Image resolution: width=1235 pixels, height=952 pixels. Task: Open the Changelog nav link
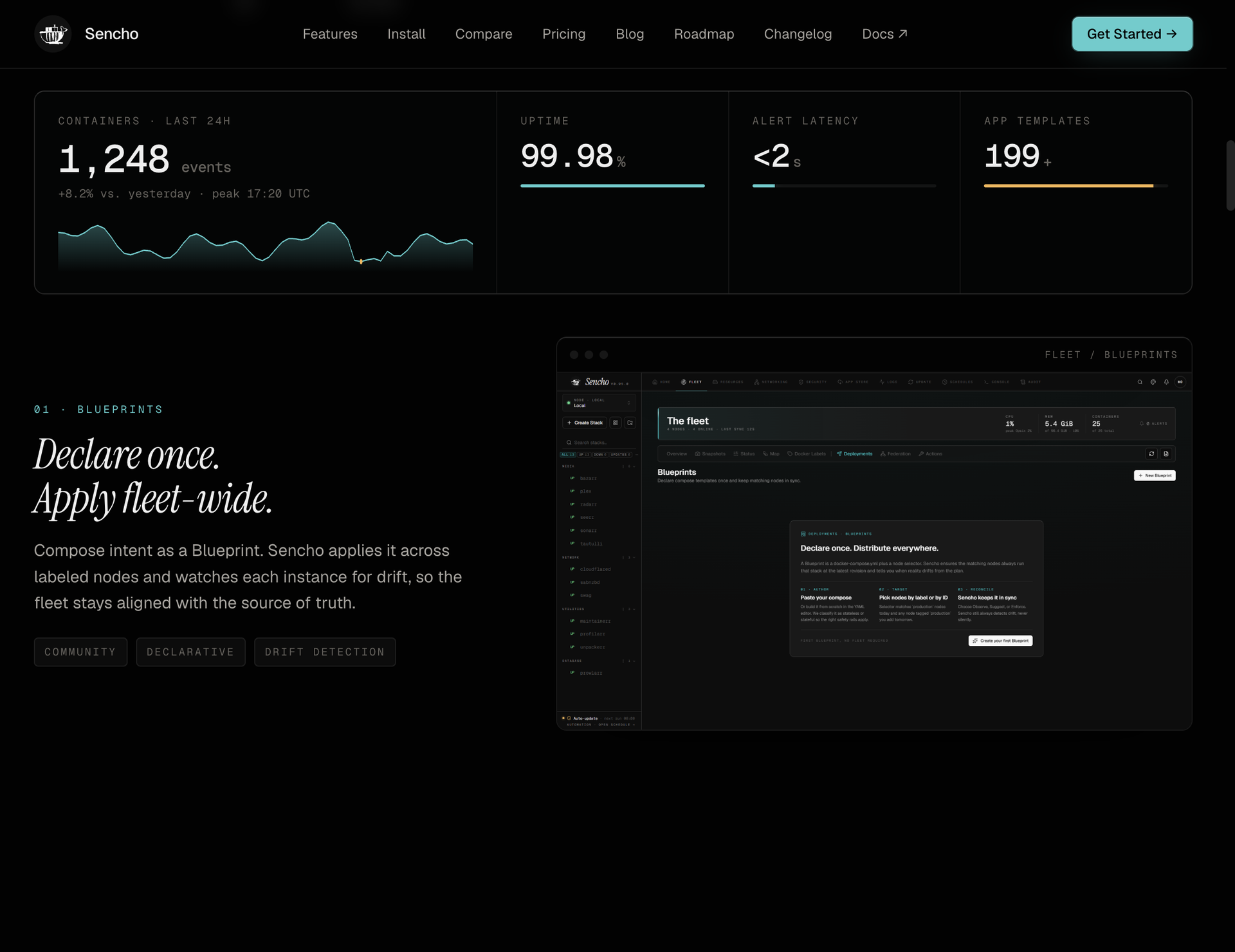(x=798, y=34)
